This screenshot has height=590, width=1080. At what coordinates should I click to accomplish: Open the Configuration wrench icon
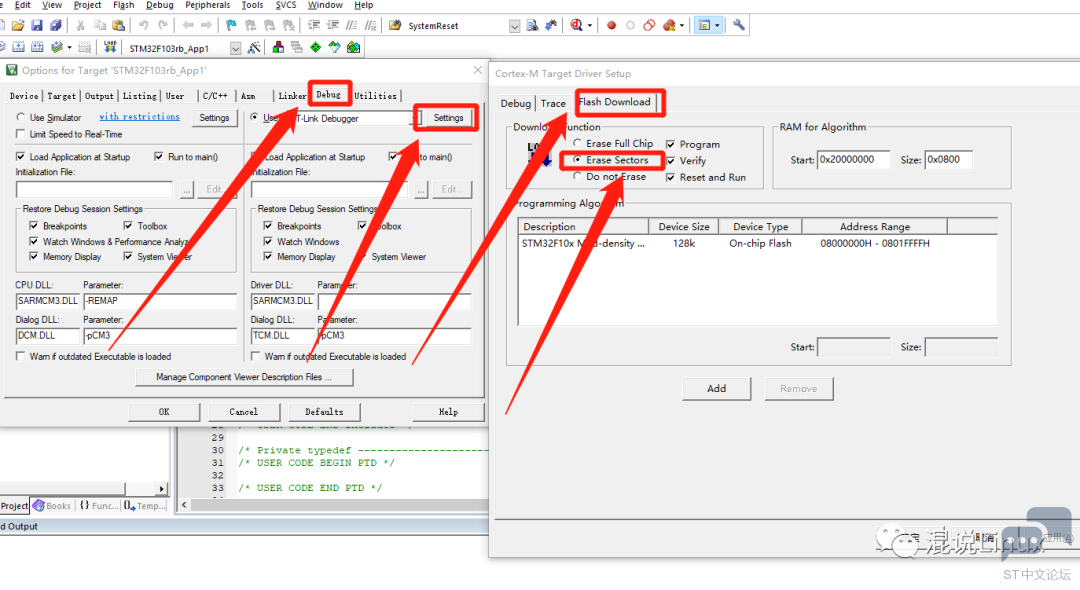[738, 25]
